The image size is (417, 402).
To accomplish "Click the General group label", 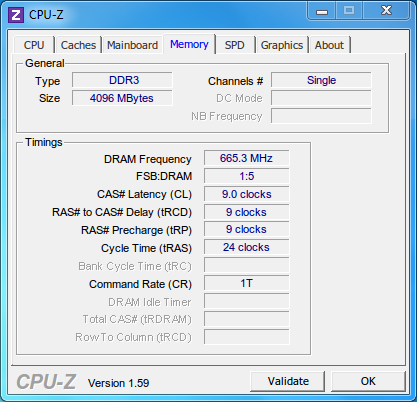I will coord(45,63).
